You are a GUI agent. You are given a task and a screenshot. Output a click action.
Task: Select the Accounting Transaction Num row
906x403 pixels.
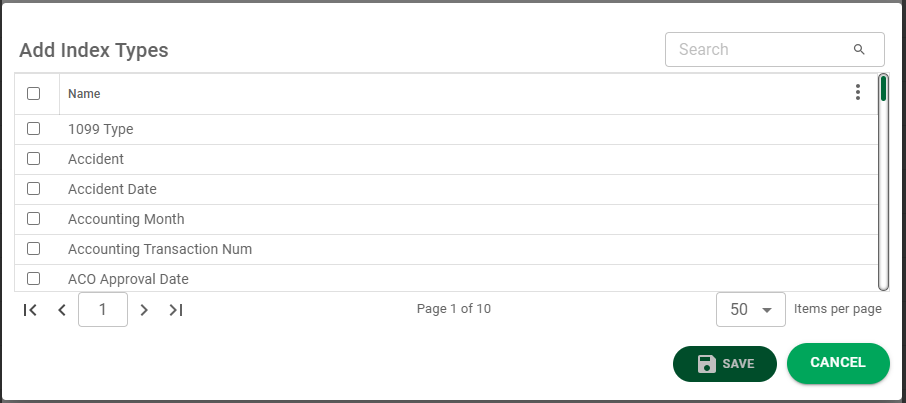tap(446, 249)
